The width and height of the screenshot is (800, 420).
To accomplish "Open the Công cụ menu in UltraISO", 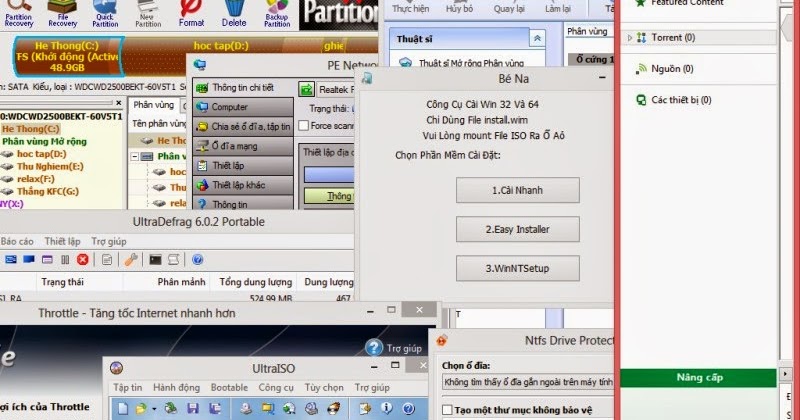I will click(x=276, y=387).
